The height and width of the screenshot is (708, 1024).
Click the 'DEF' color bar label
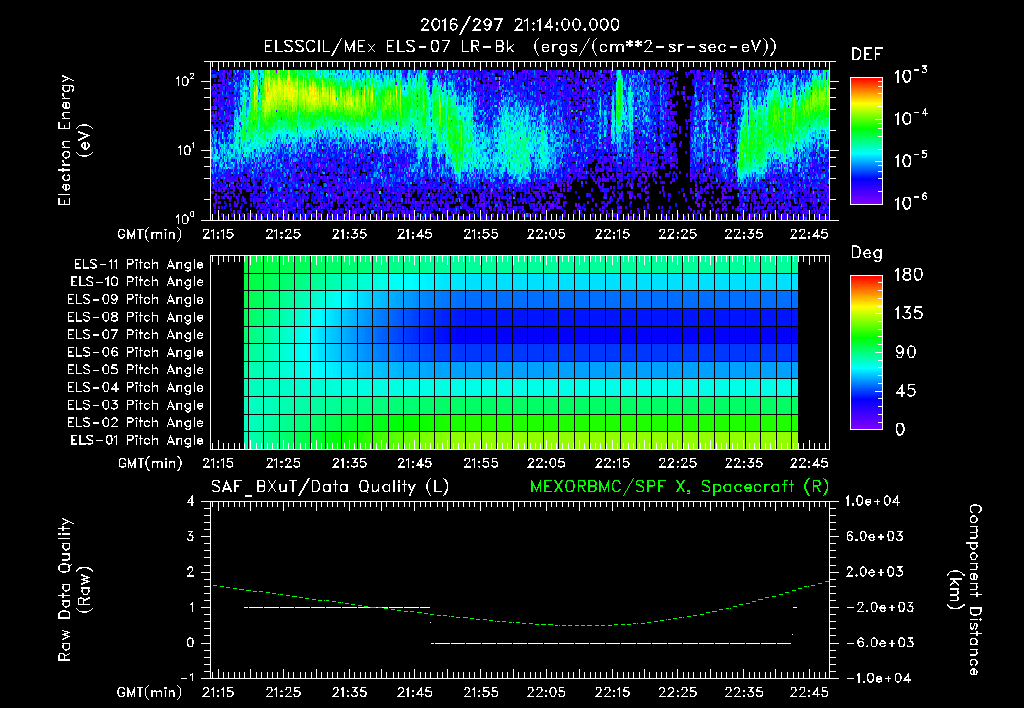(x=867, y=54)
